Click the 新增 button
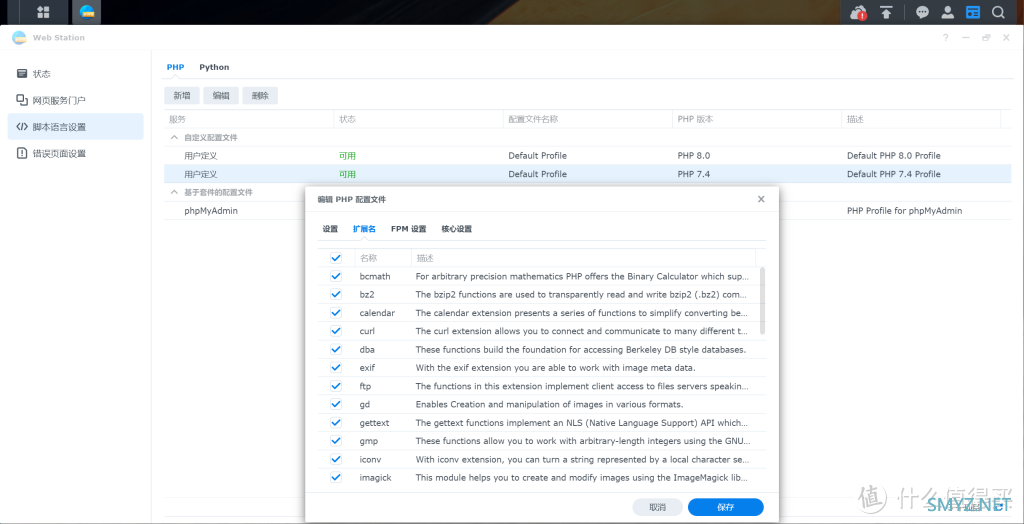The height and width of the screenshot is (524, 1024). point(182,95)
